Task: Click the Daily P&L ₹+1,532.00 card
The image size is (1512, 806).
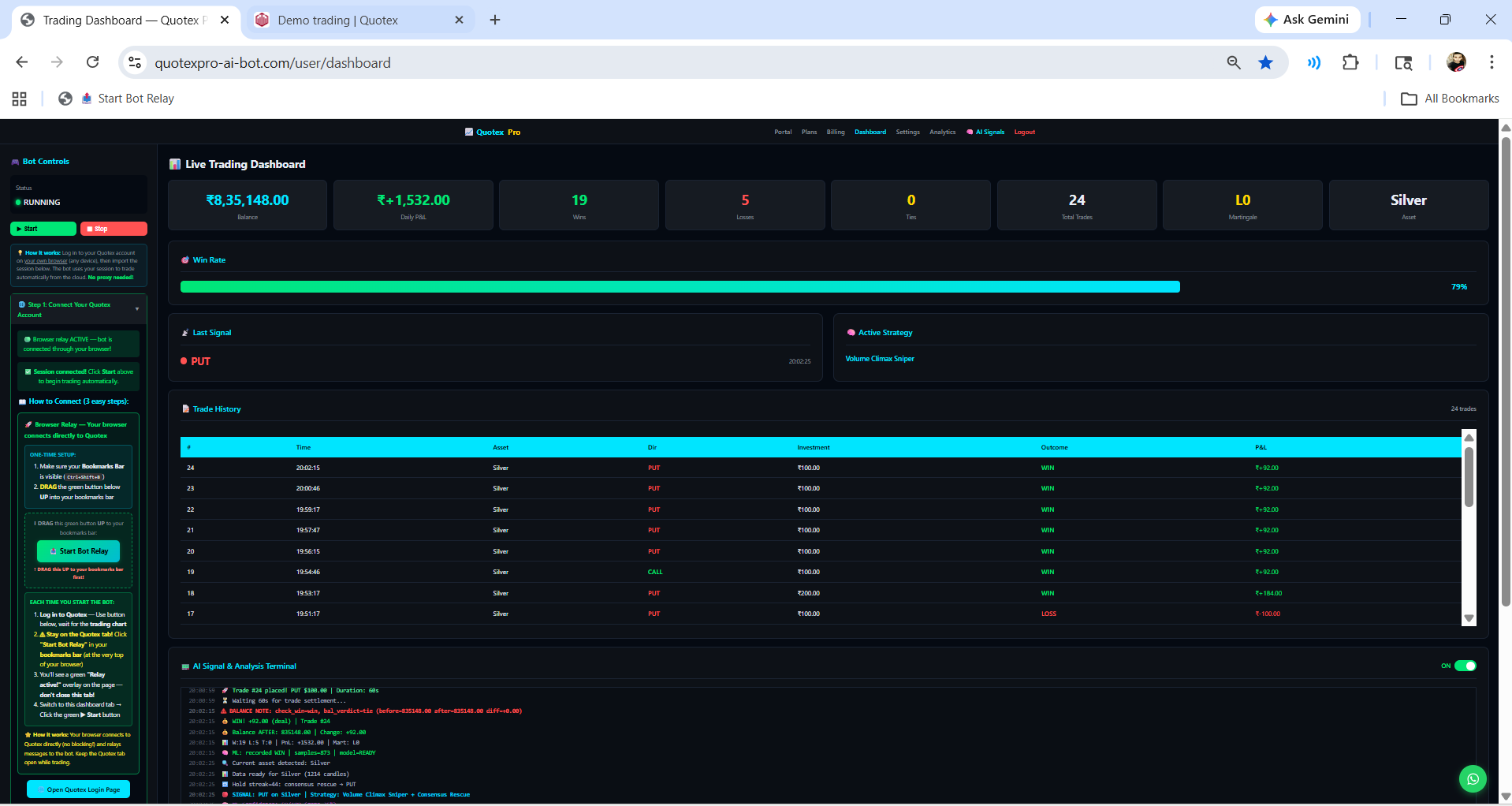Action: click(x=413, y=205)
